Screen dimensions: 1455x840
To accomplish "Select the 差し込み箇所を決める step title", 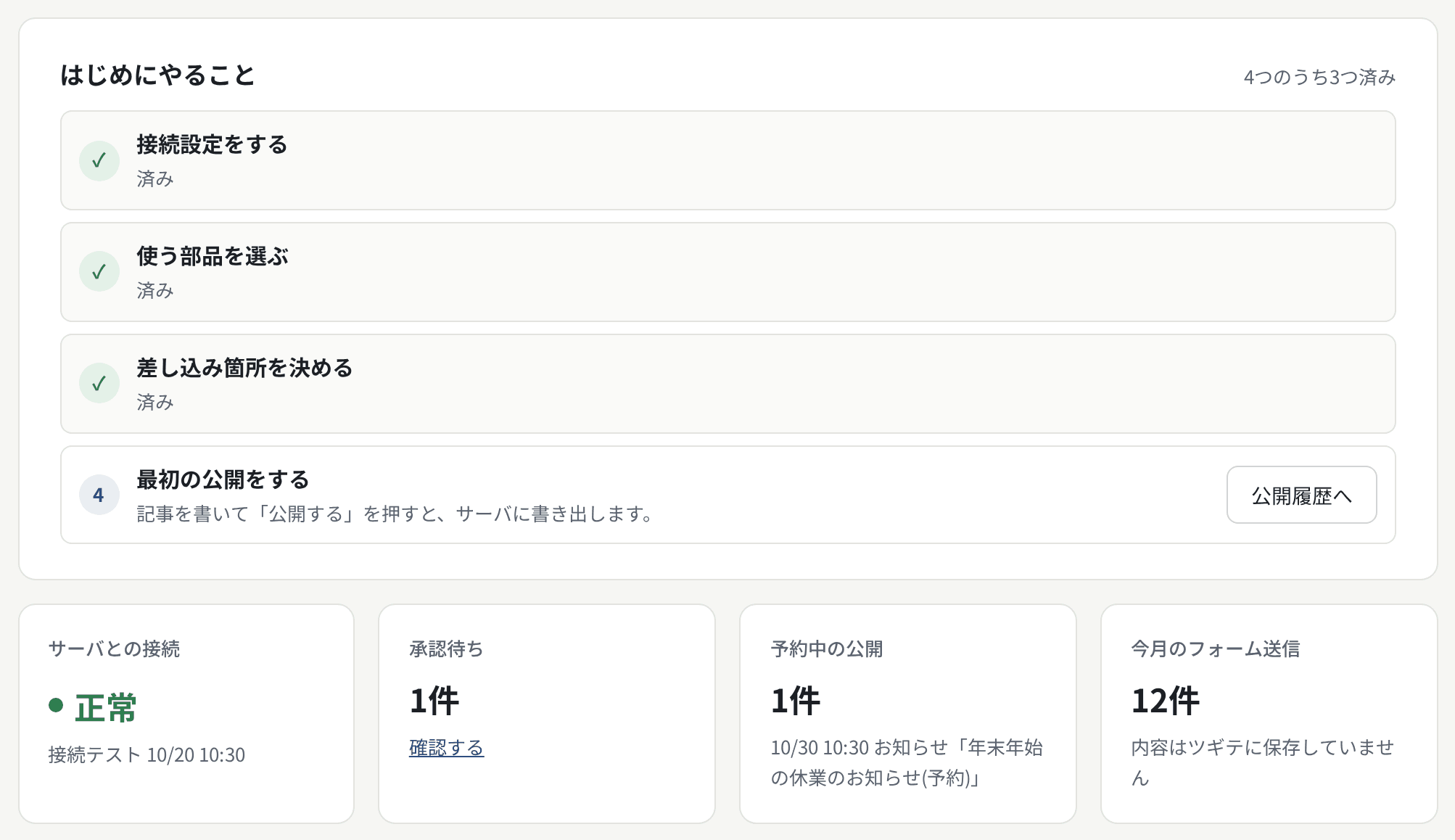I will point(244,368).
